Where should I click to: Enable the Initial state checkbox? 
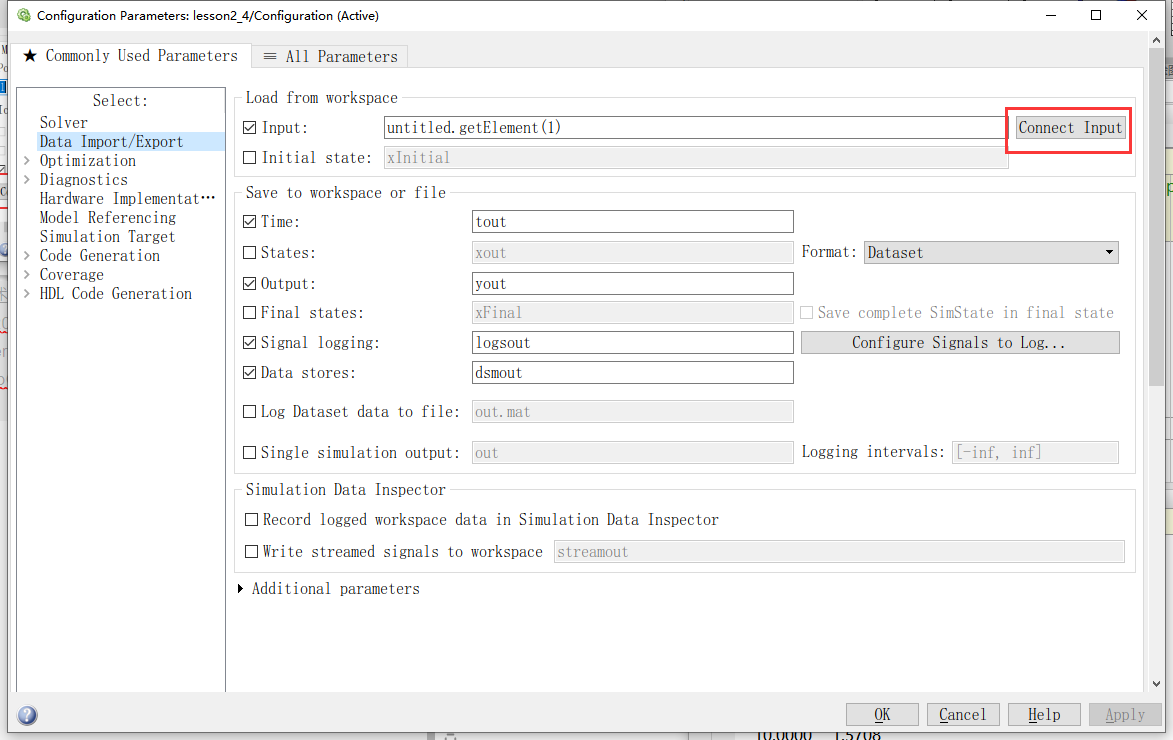click(250, 157)
